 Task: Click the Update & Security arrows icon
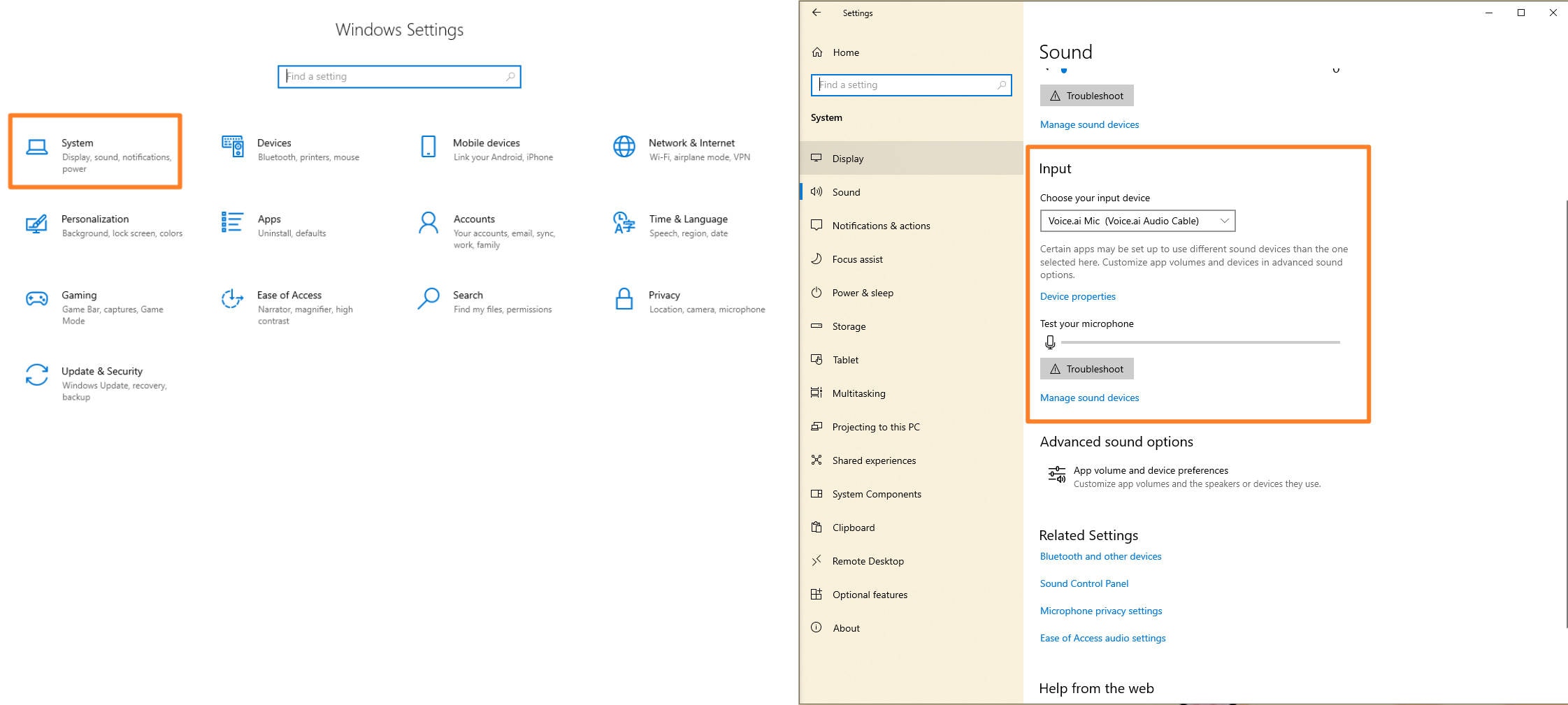pos(37,375)
